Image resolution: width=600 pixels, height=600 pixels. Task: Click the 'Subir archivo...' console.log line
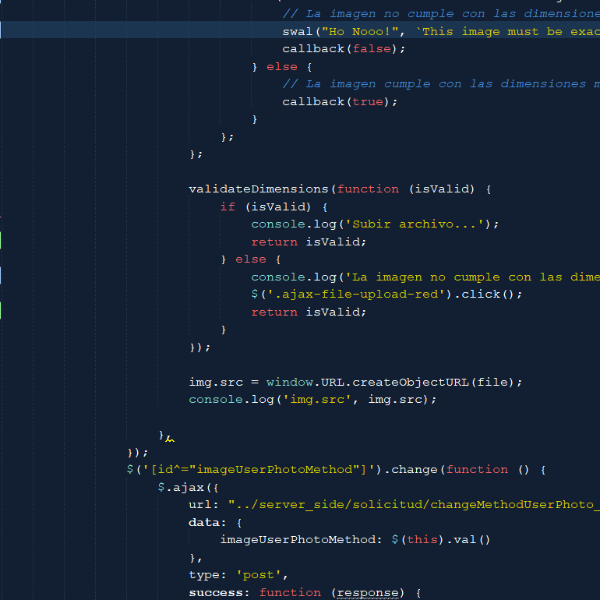tap(375, 224)
